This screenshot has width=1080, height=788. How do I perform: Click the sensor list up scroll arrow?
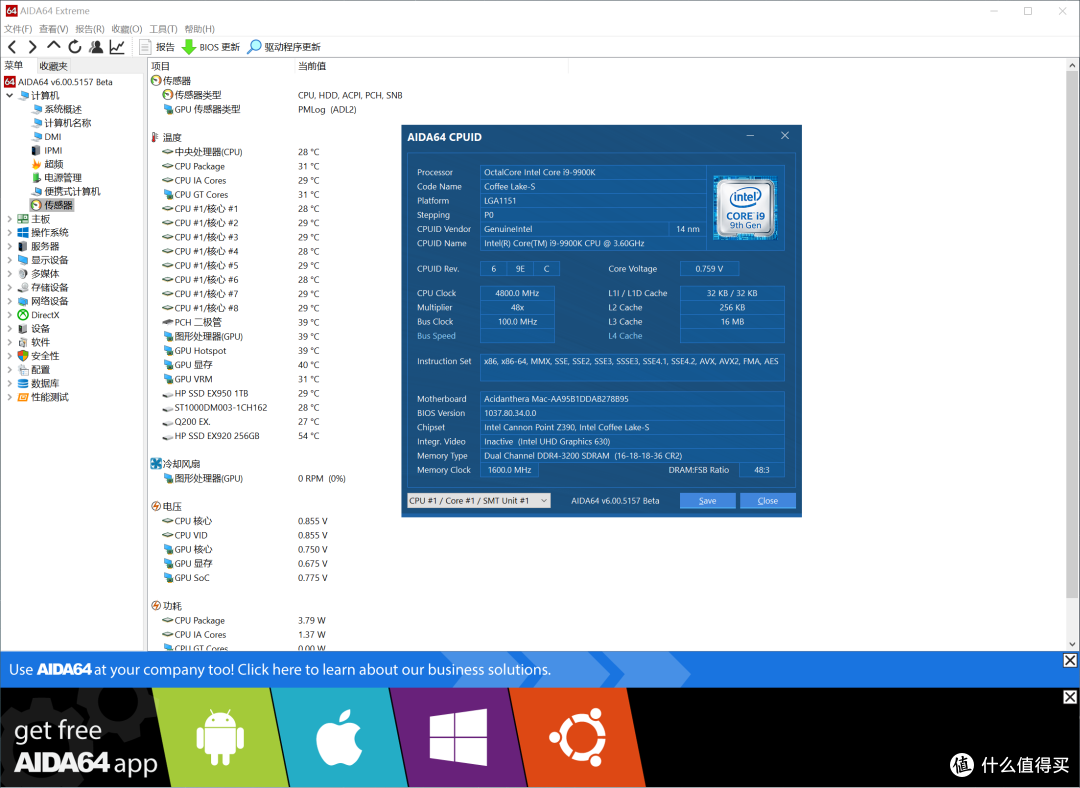click(1072, 65)
